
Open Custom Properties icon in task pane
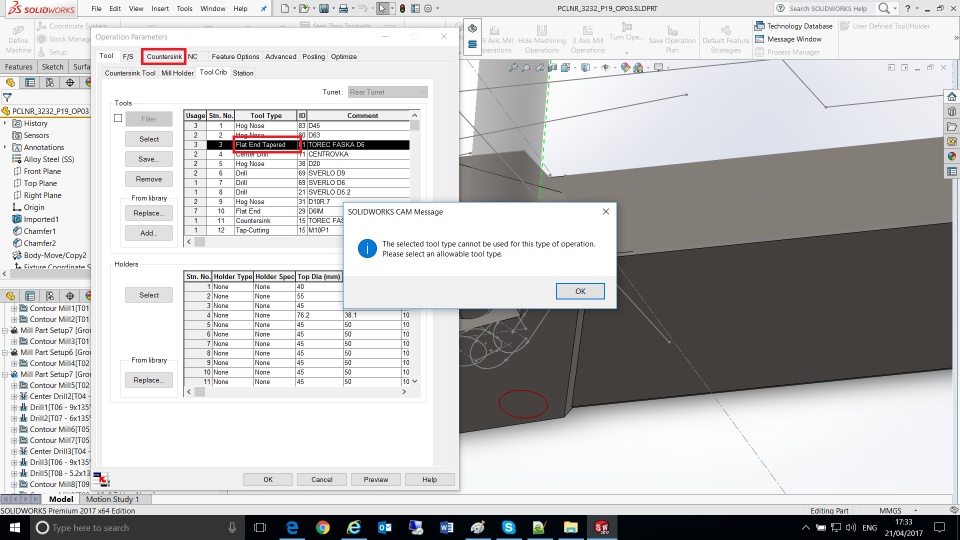[x=951, y=171]
